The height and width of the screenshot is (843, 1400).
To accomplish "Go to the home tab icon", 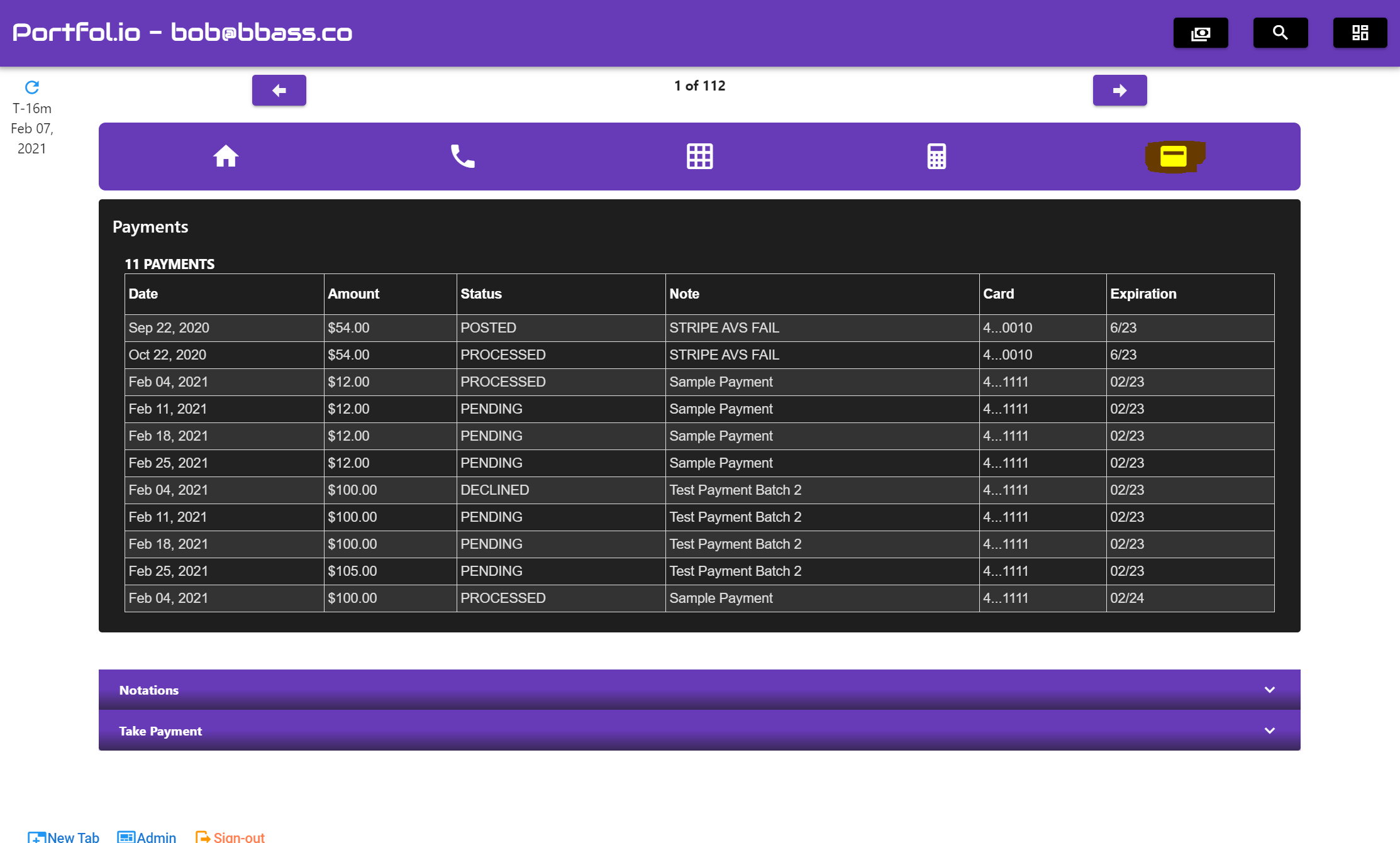I will 225,156.
